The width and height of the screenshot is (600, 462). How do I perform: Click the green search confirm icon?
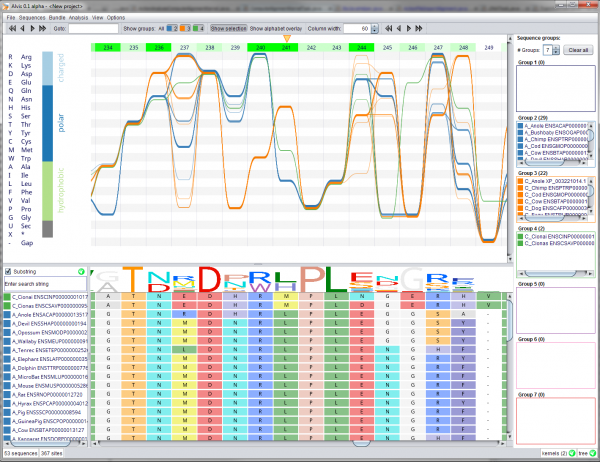(83, 270)
